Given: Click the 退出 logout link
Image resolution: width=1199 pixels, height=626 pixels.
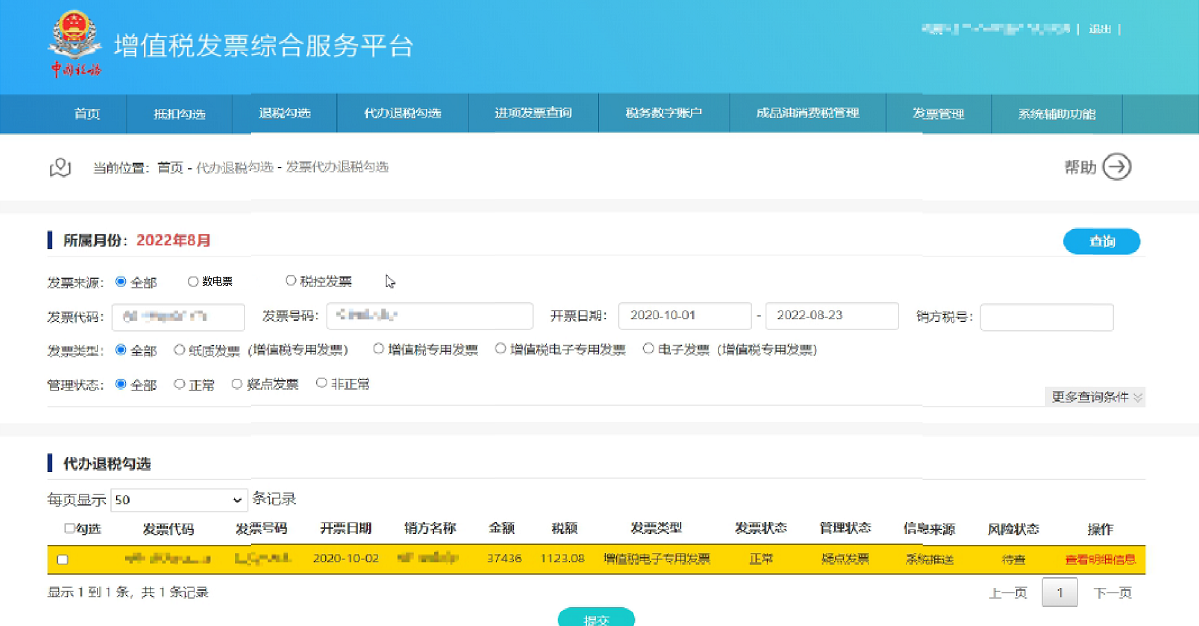Looking at the screenshot, I should [1100, 29].
